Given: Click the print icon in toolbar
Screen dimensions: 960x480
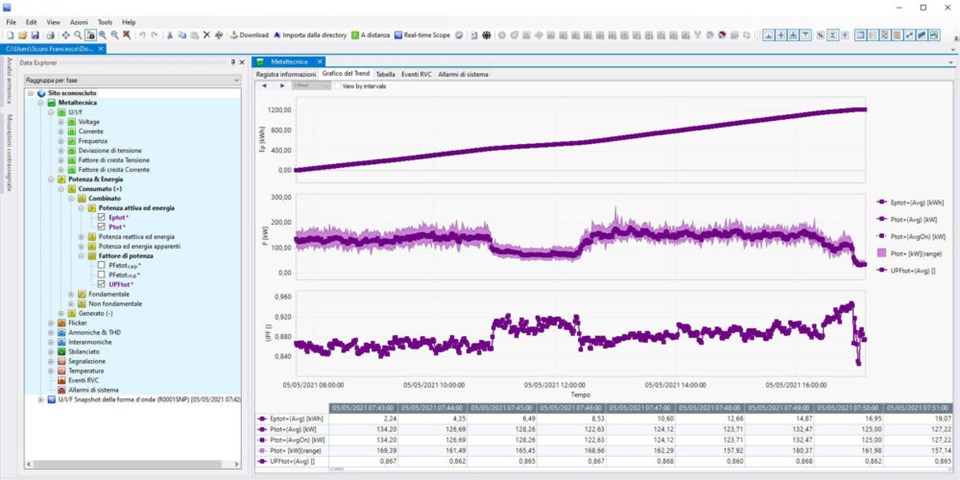Looking at the screenshot, I should click(48, 35).
